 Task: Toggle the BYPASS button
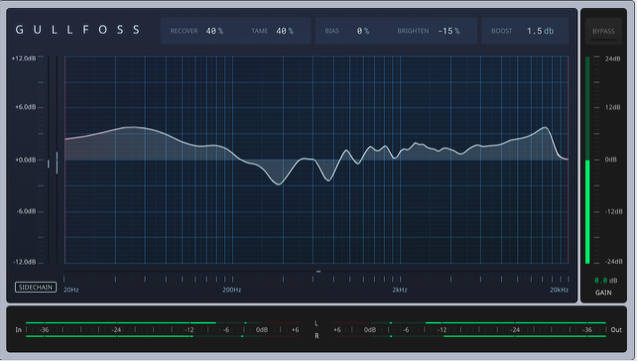pos(603,31)
